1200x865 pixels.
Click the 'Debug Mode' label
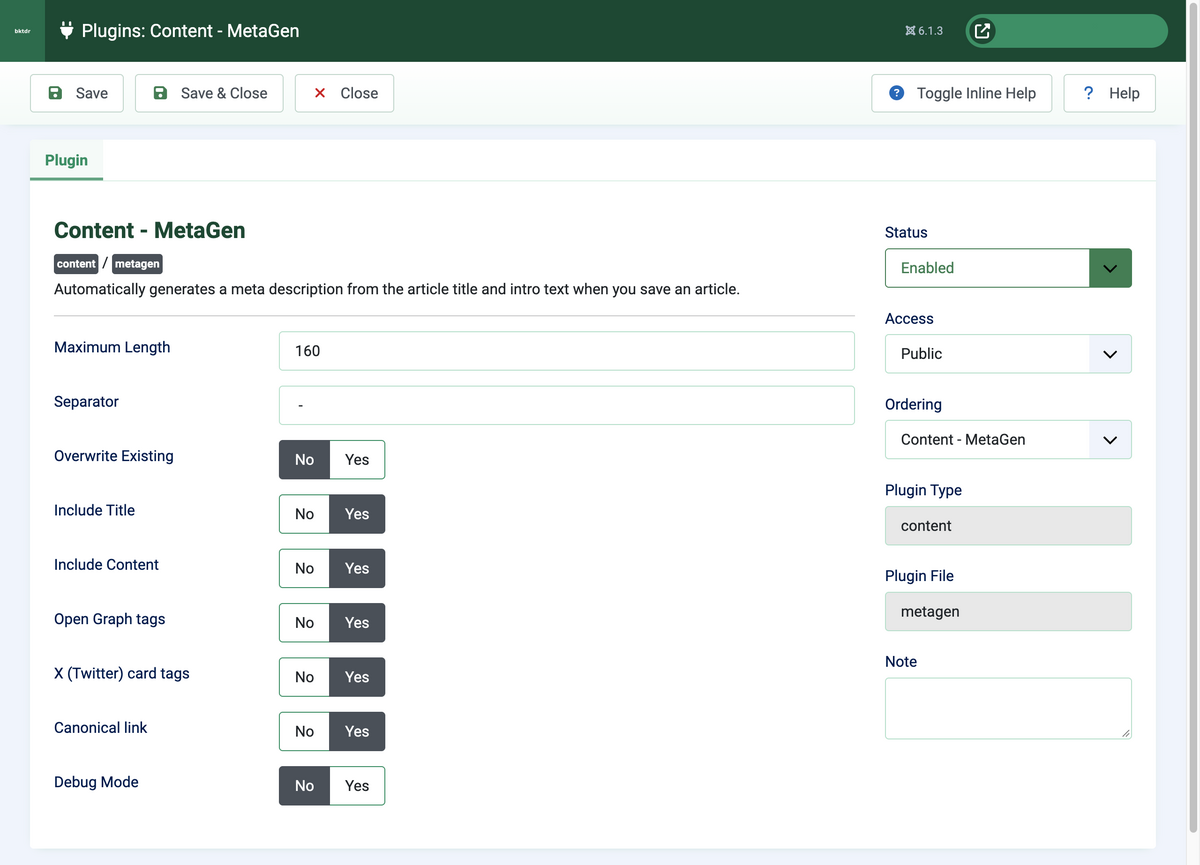click(96, 782)
